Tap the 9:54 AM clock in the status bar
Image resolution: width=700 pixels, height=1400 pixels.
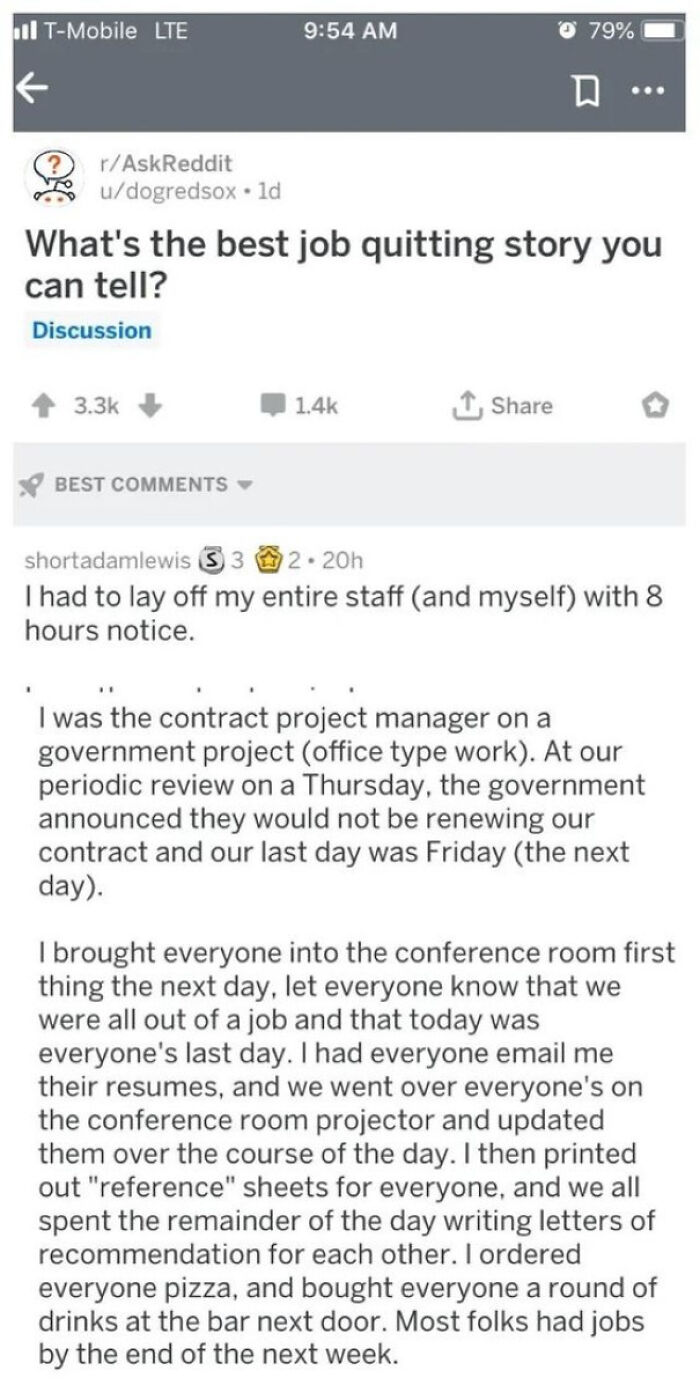coord(350,29)
